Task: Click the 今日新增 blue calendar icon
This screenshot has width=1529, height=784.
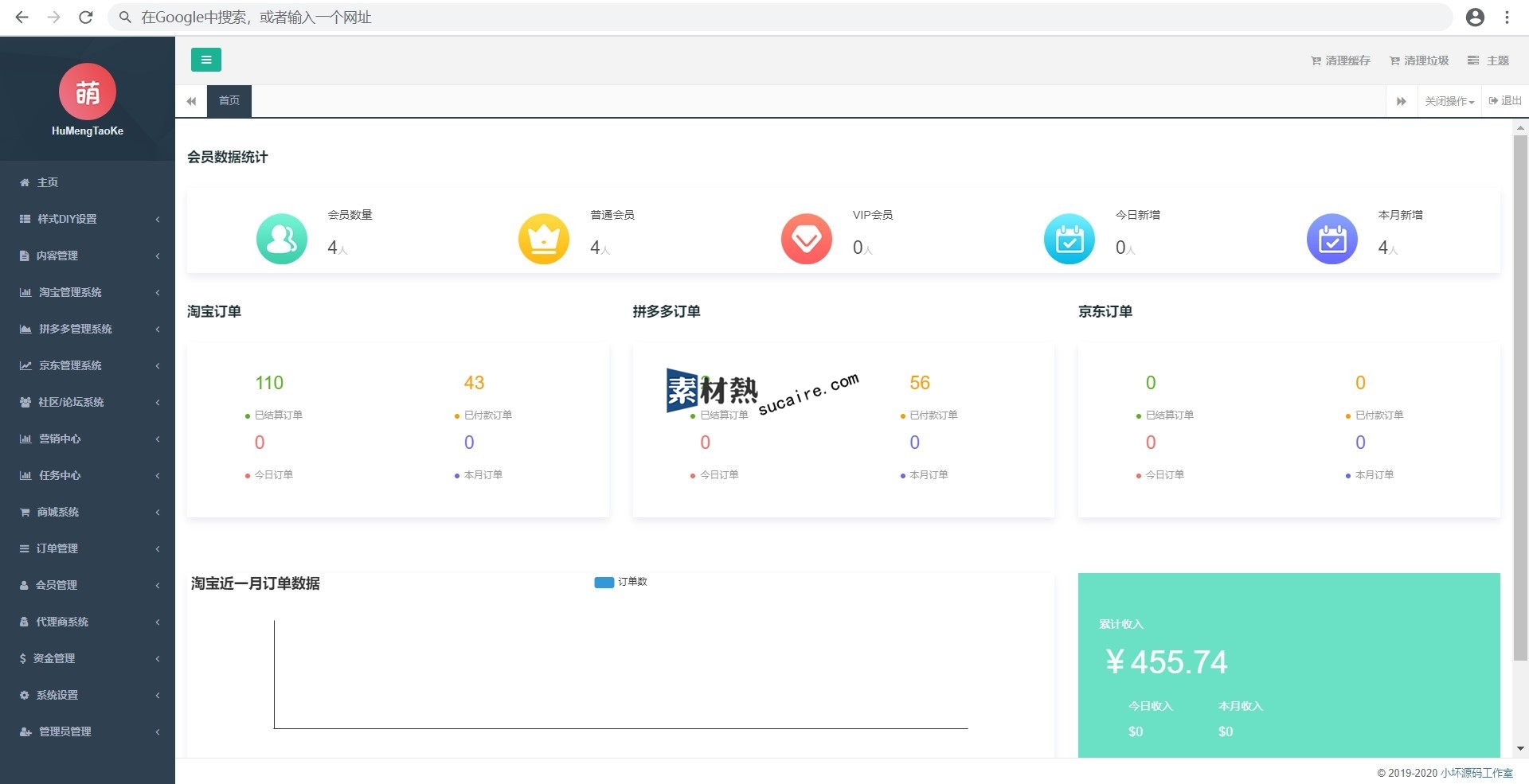Action: click(x=1069, y=239)
